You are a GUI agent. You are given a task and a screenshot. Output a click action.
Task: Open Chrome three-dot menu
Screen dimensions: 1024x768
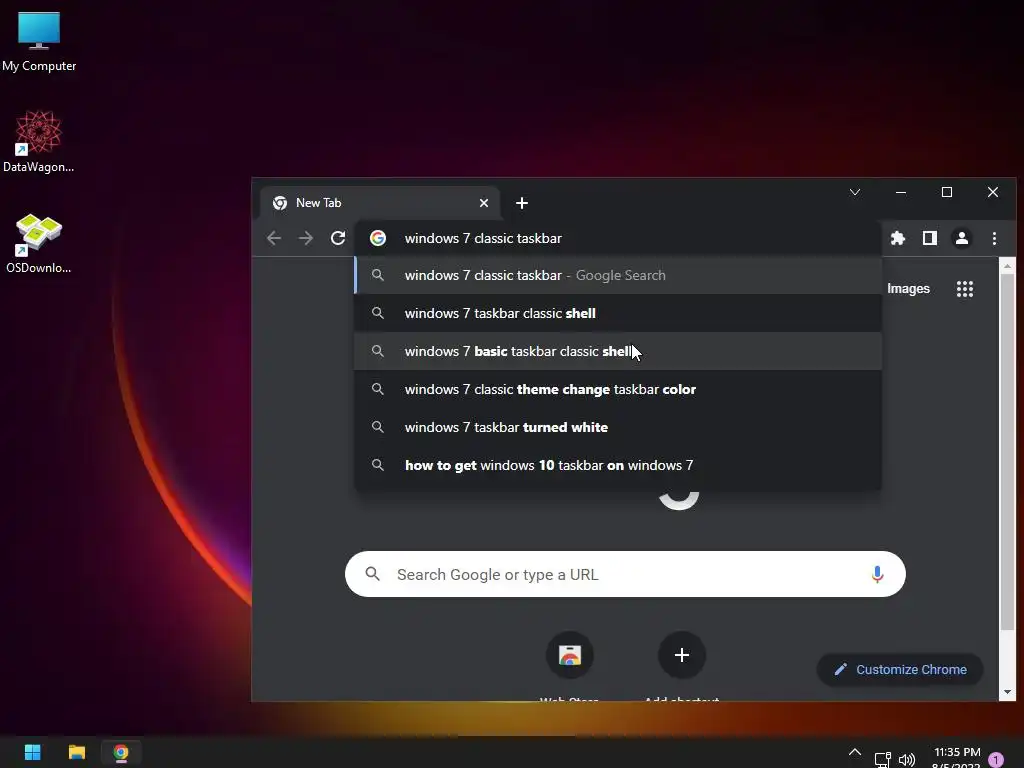pyautogui.click(x=994, y=238)
